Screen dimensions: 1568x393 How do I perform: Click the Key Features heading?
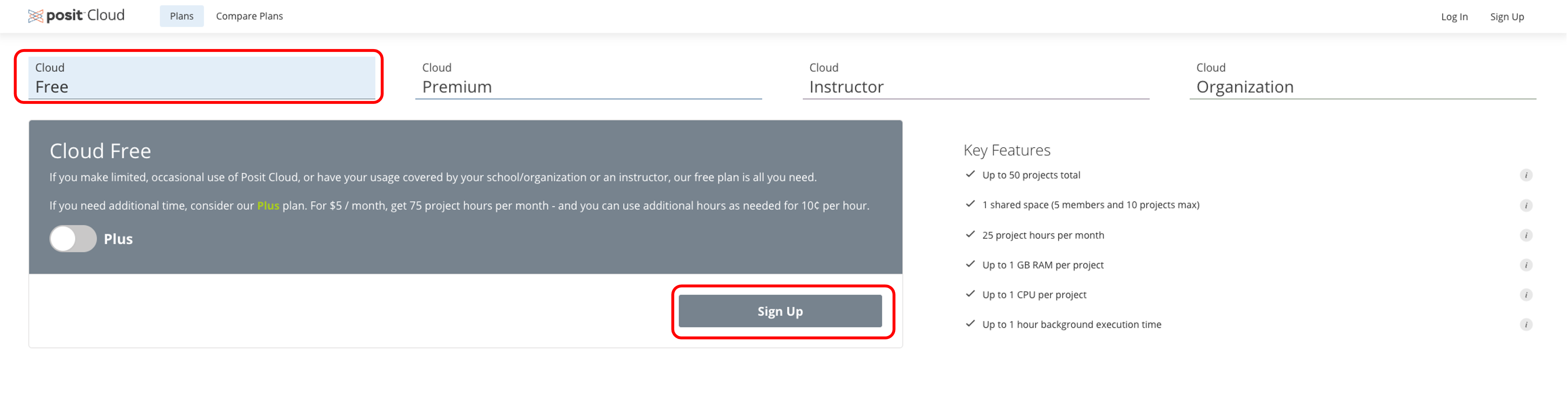pos(1006,150)
